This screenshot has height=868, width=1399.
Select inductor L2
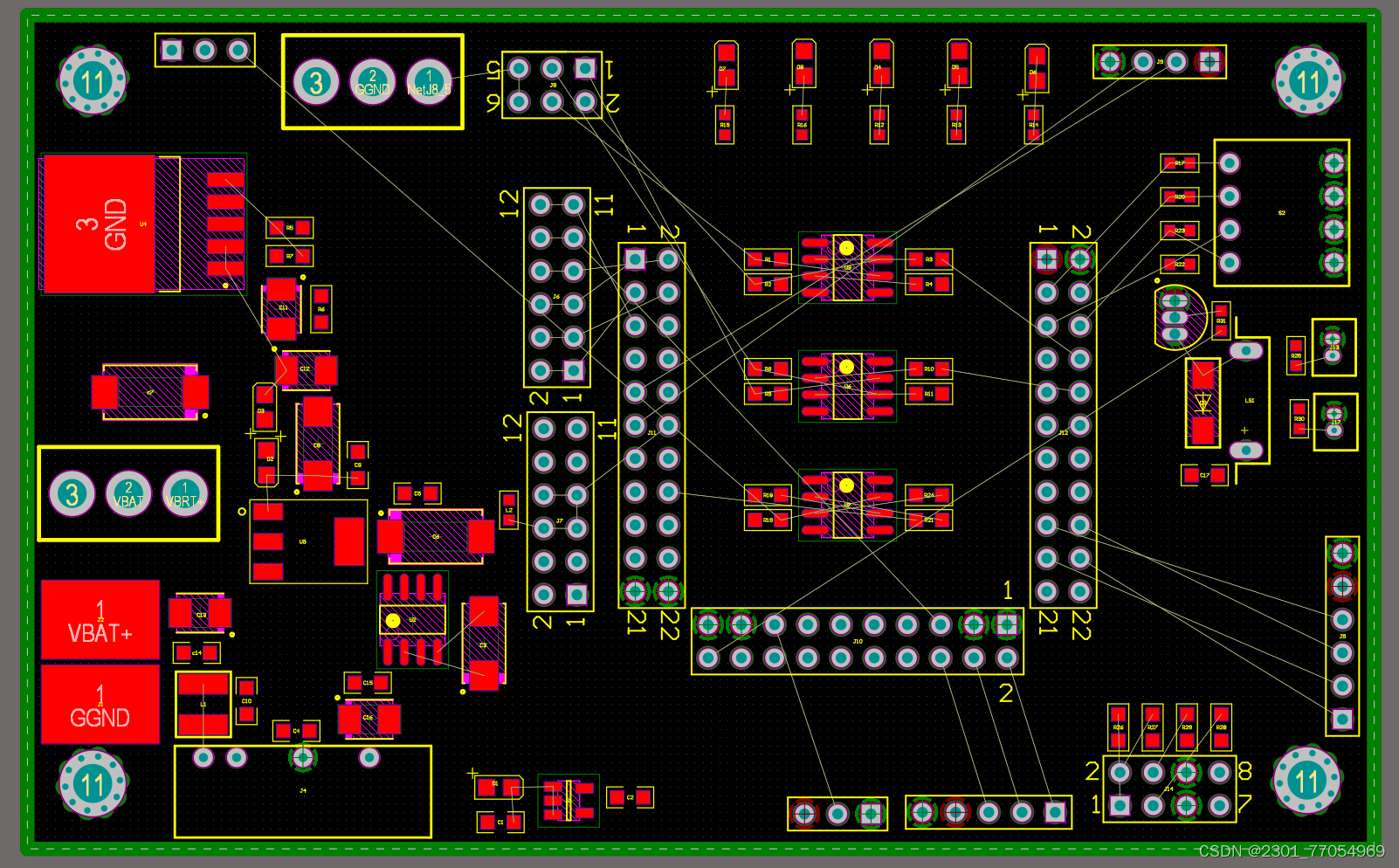pyautogui.click(x=508, y=510)
